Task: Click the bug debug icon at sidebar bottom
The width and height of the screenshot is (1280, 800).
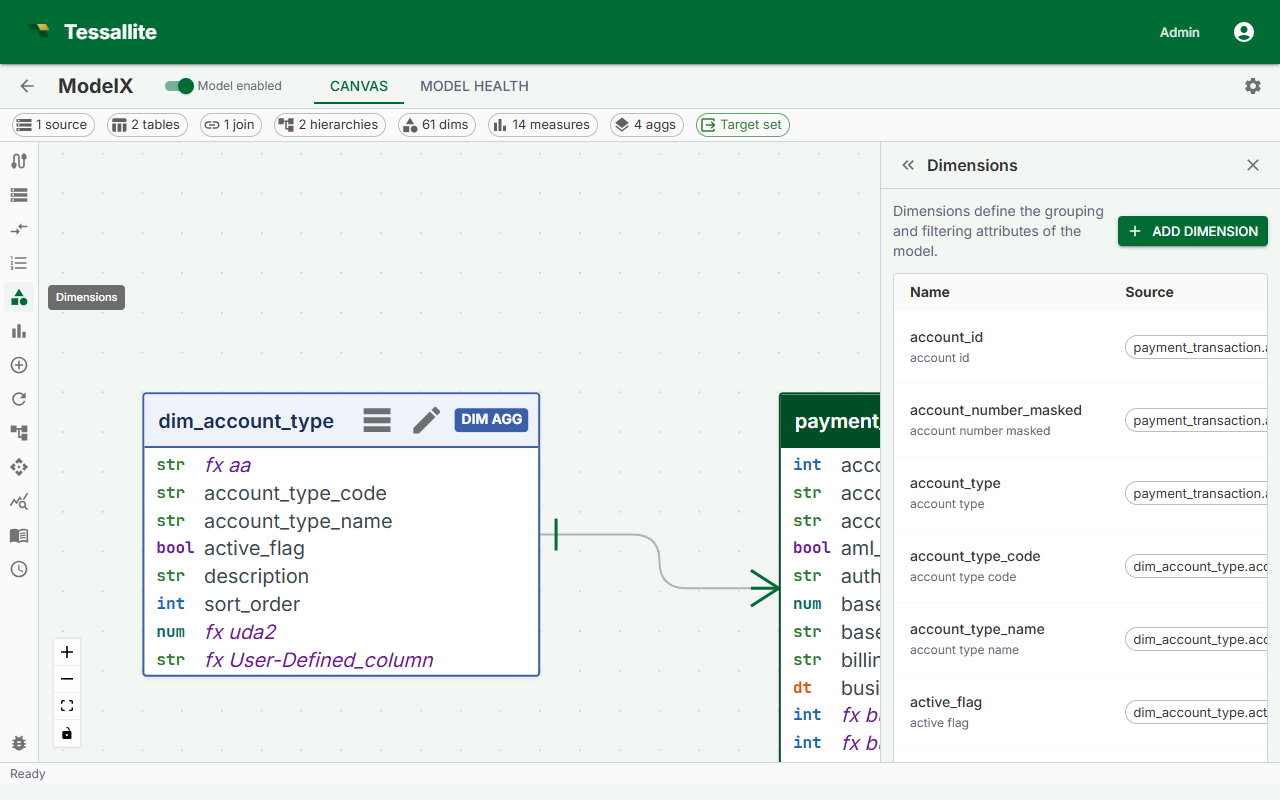Action: (x=19, y=743)
